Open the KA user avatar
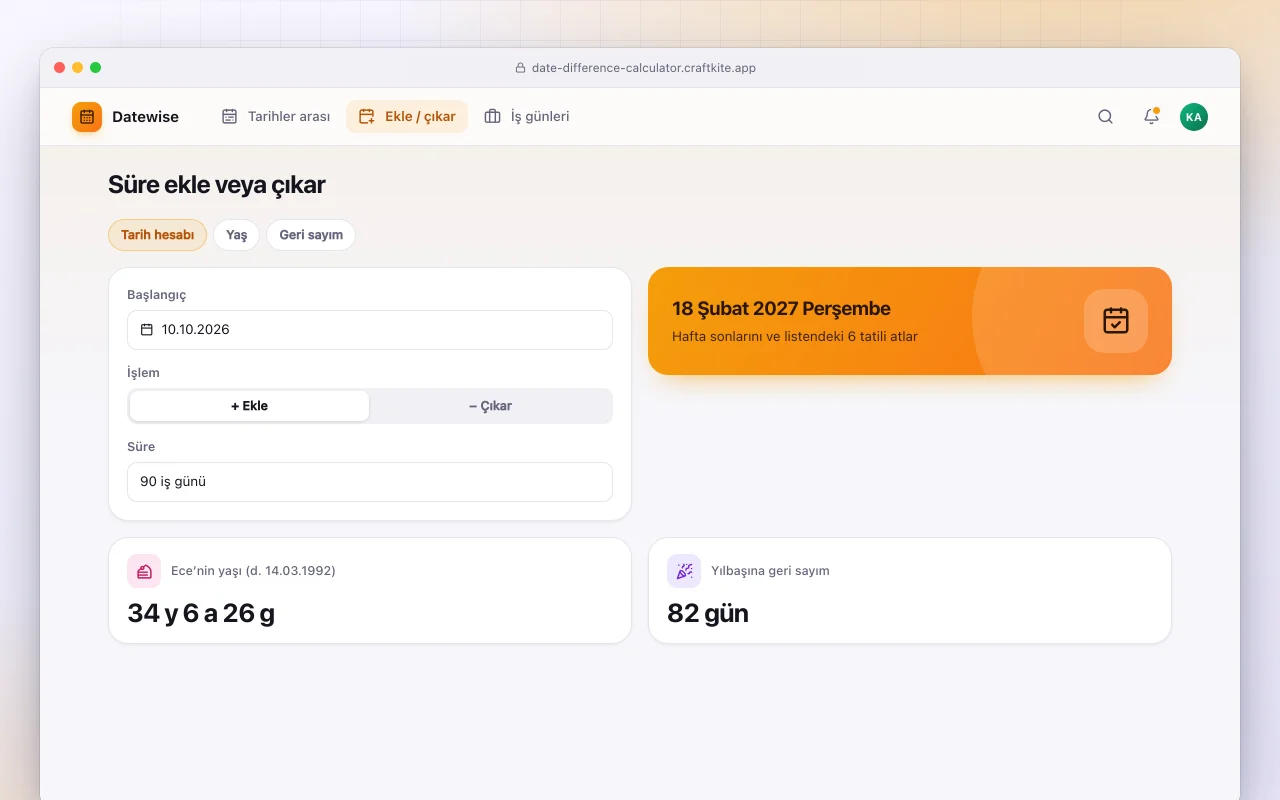Screen dimensions: 1280x800 pyautogui.click(x=1194, y=117)
